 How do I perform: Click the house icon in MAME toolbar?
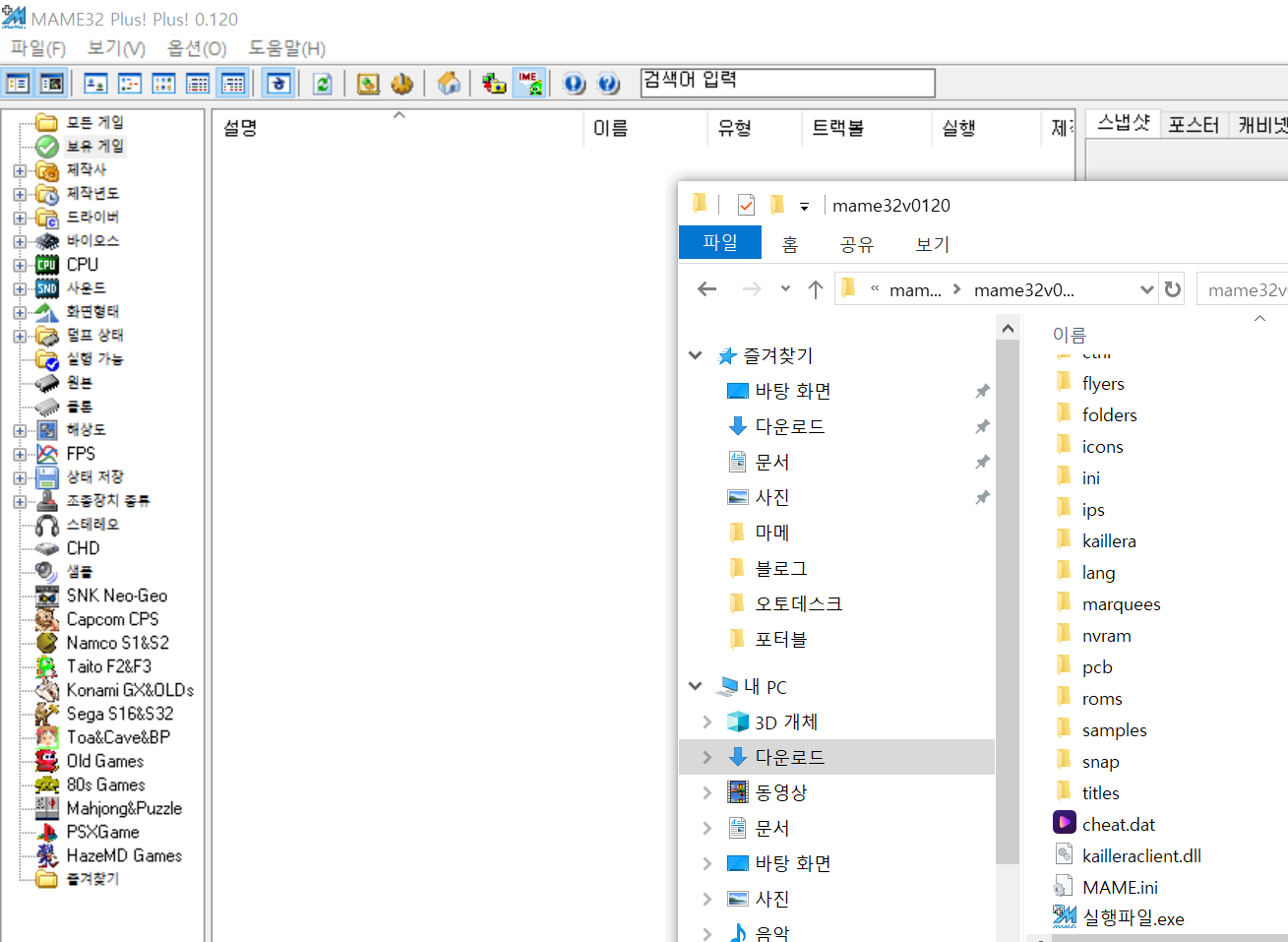coord(449,84)
